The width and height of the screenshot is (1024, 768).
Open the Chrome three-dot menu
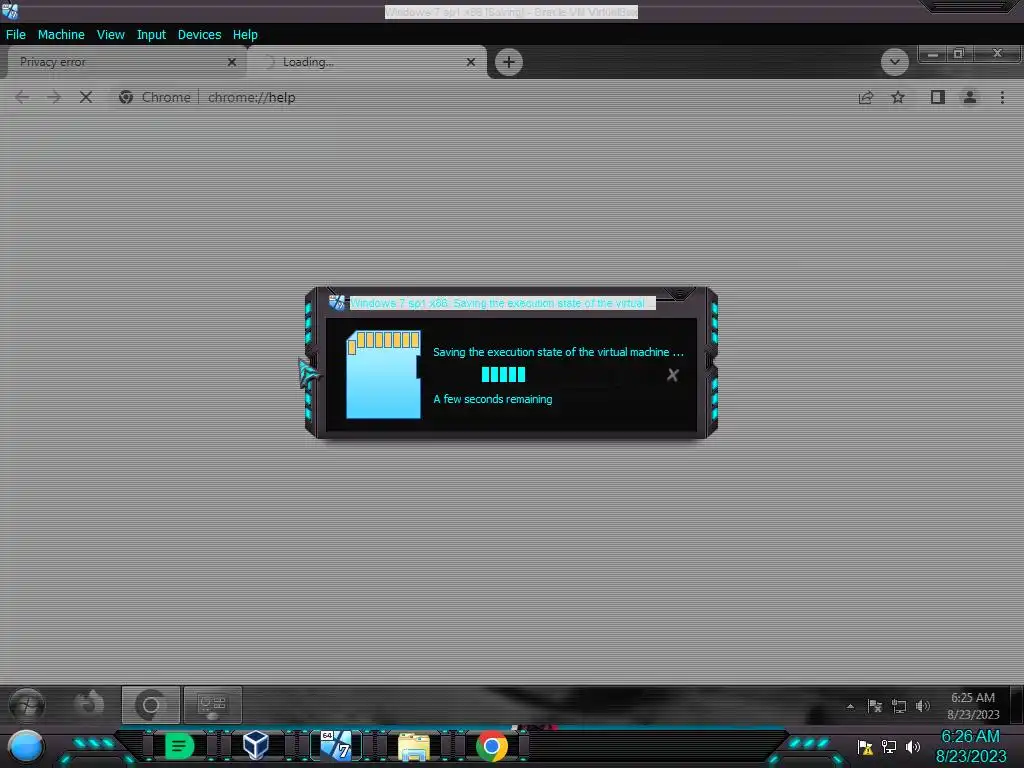(x=1002, y=97)
